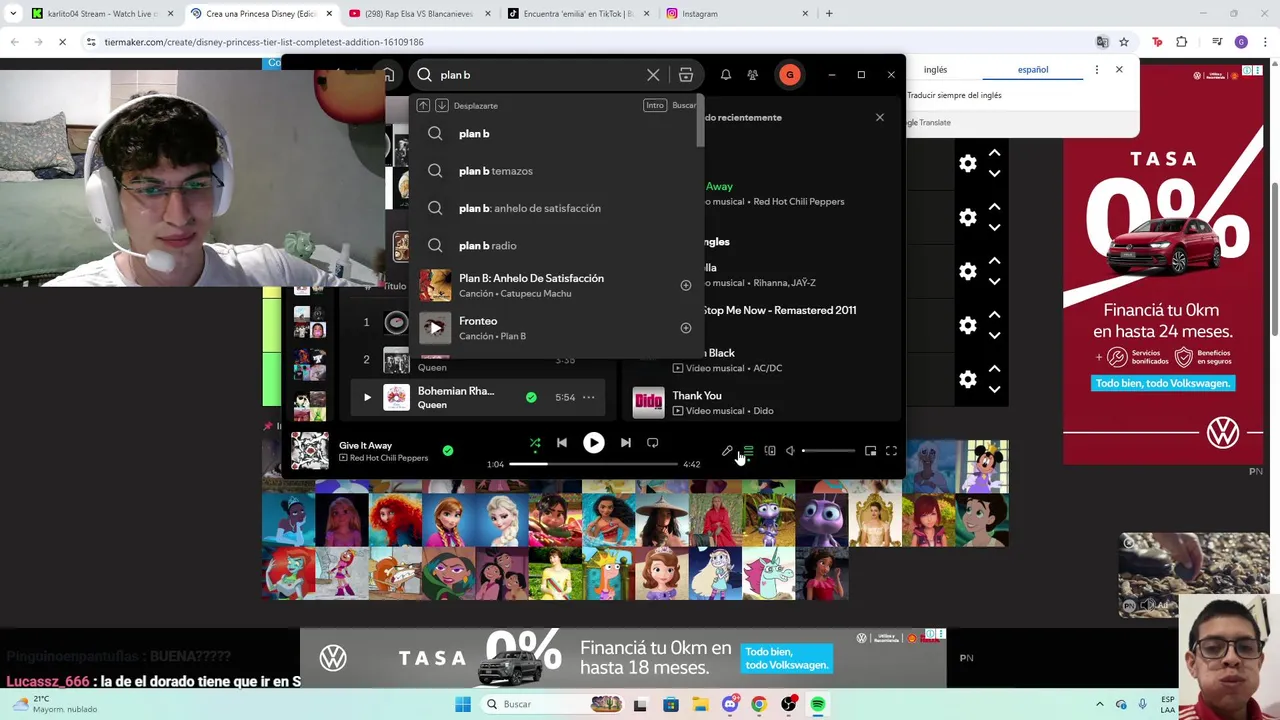The width and height of the screenshot is (1280, 720).
Task: Select 'plan b: anhelo de satisfacción' suggestion
Action: (556, 208)
